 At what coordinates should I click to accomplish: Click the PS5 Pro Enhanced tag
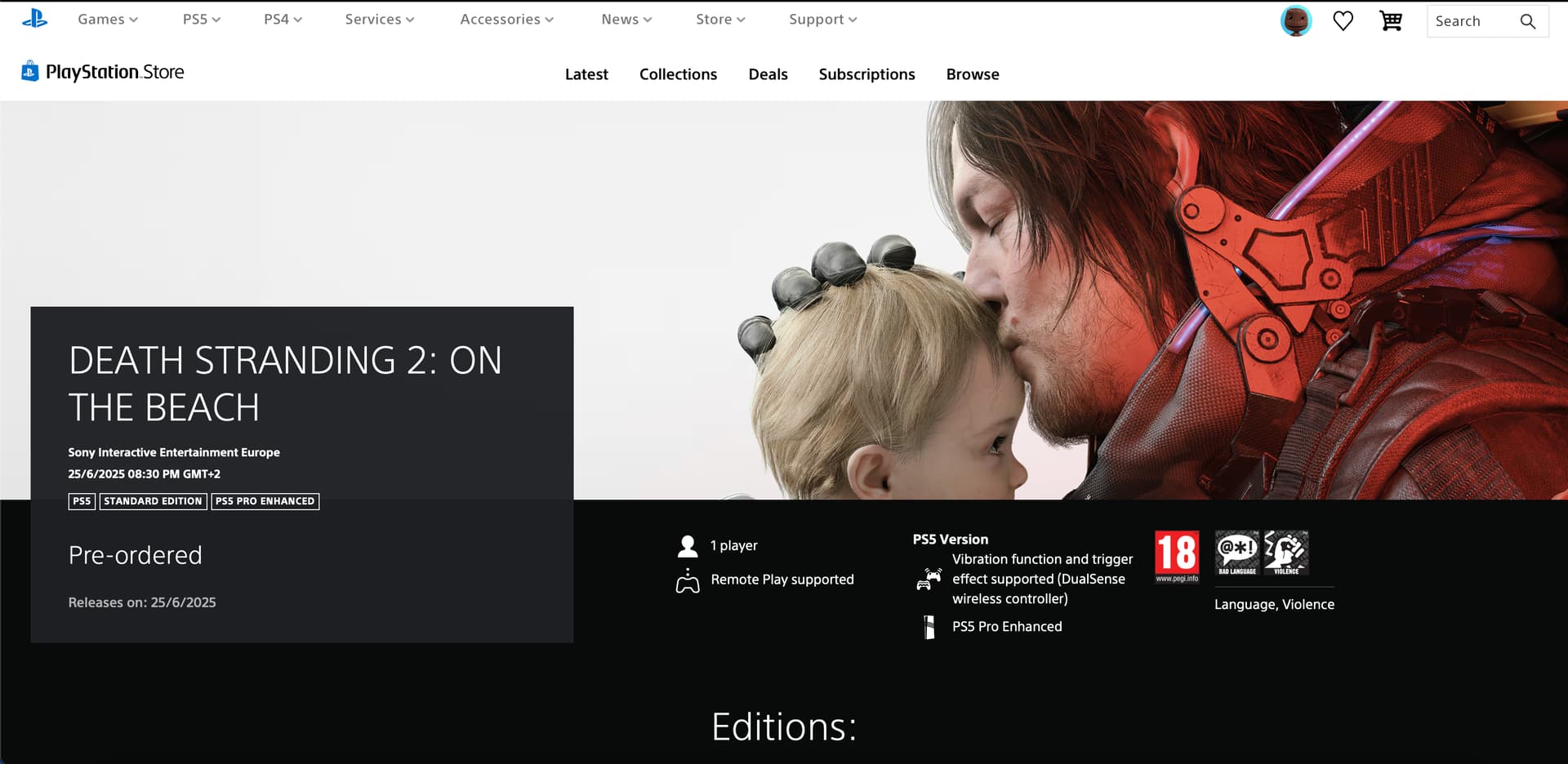click(x=265, y=501)
